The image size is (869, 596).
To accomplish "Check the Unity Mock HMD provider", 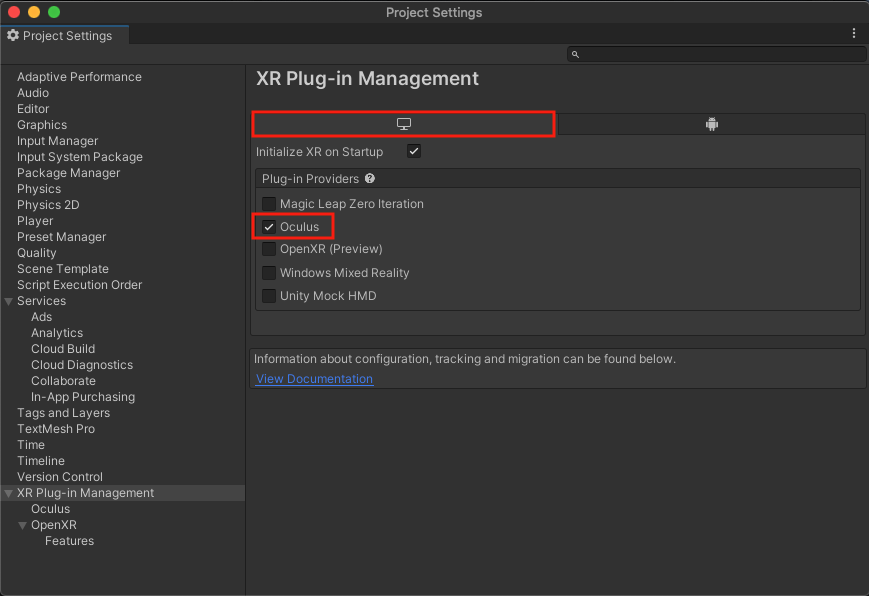I will point(269,296).
